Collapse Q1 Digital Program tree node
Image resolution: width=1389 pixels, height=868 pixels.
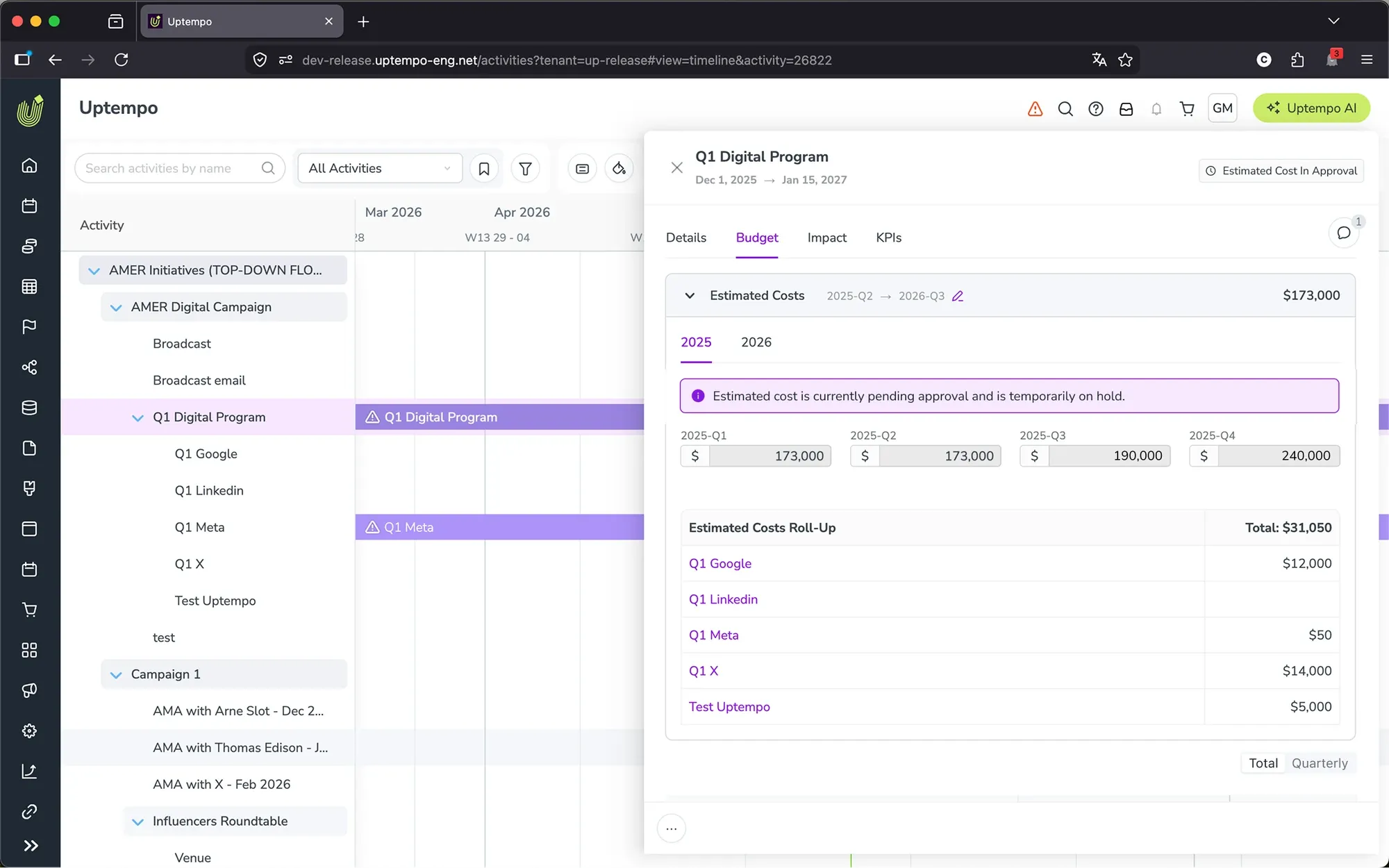[138, 417]
